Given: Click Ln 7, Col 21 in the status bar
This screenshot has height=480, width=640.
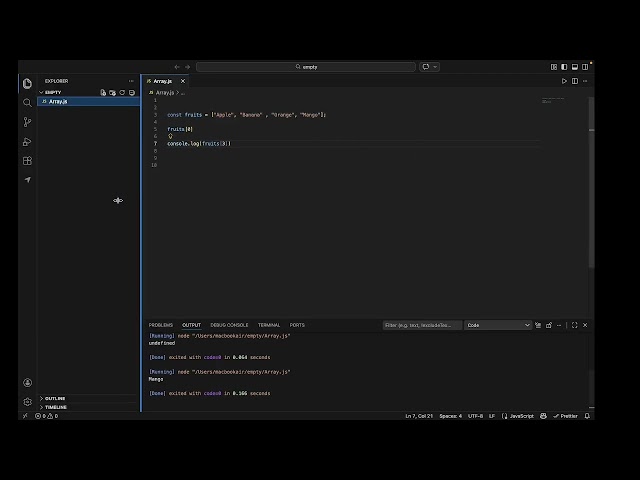Looking at the screenshot, I should (419, 416).
